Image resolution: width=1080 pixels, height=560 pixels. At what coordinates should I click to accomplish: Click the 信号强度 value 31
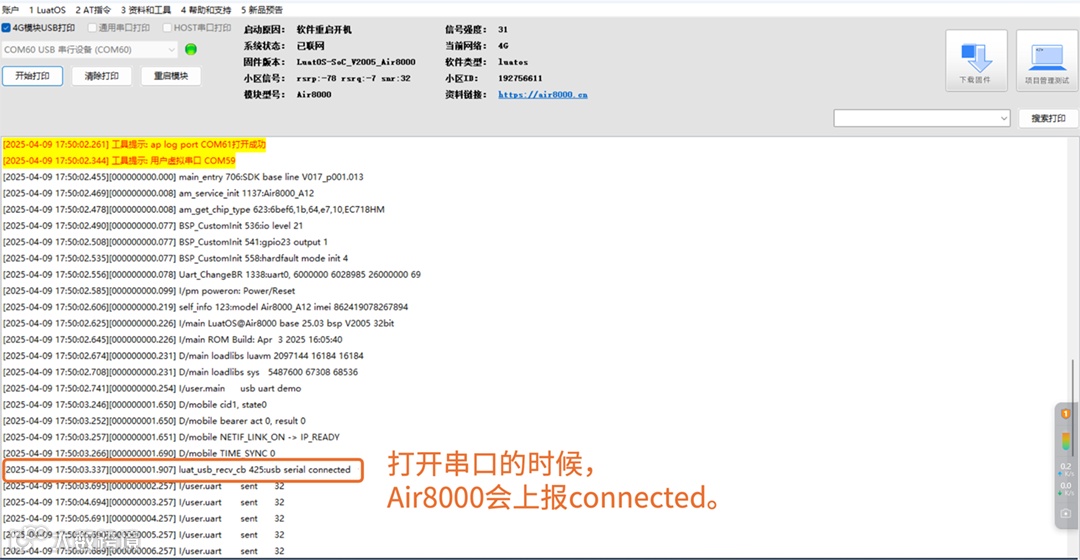pyautogui.click(x=503, y=30)
